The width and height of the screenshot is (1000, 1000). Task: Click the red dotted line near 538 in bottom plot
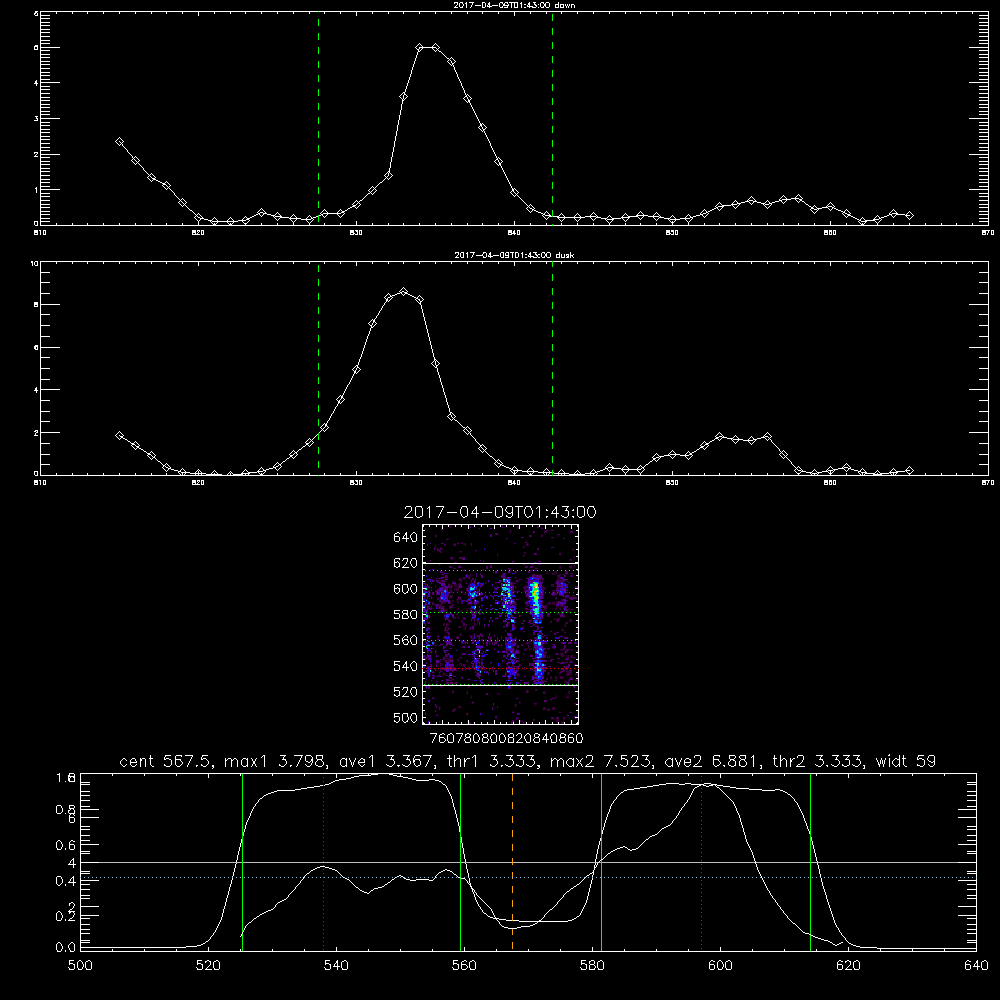(x=323, y=862)
